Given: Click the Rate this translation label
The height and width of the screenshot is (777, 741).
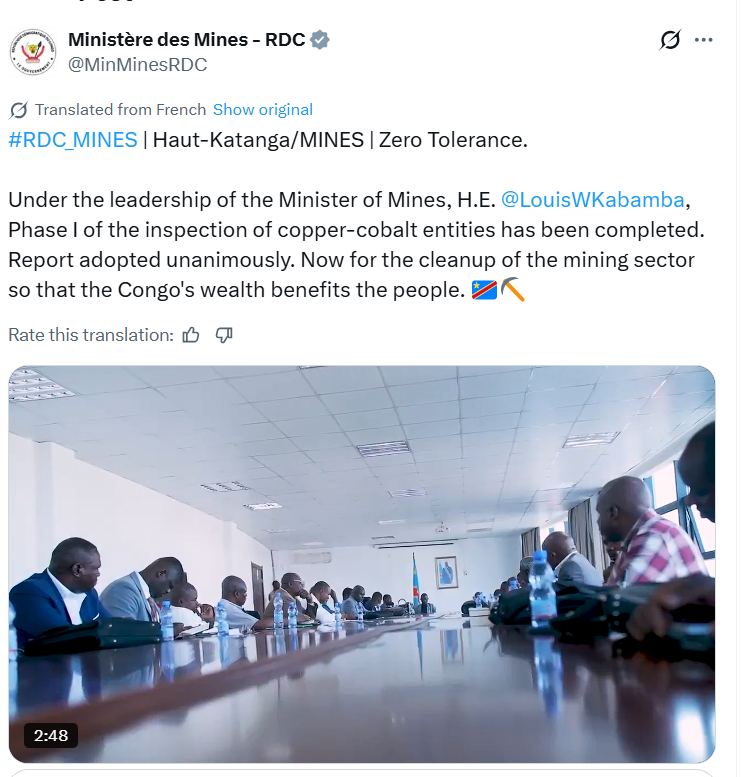Looking at the screenshot, I should 90,335.
